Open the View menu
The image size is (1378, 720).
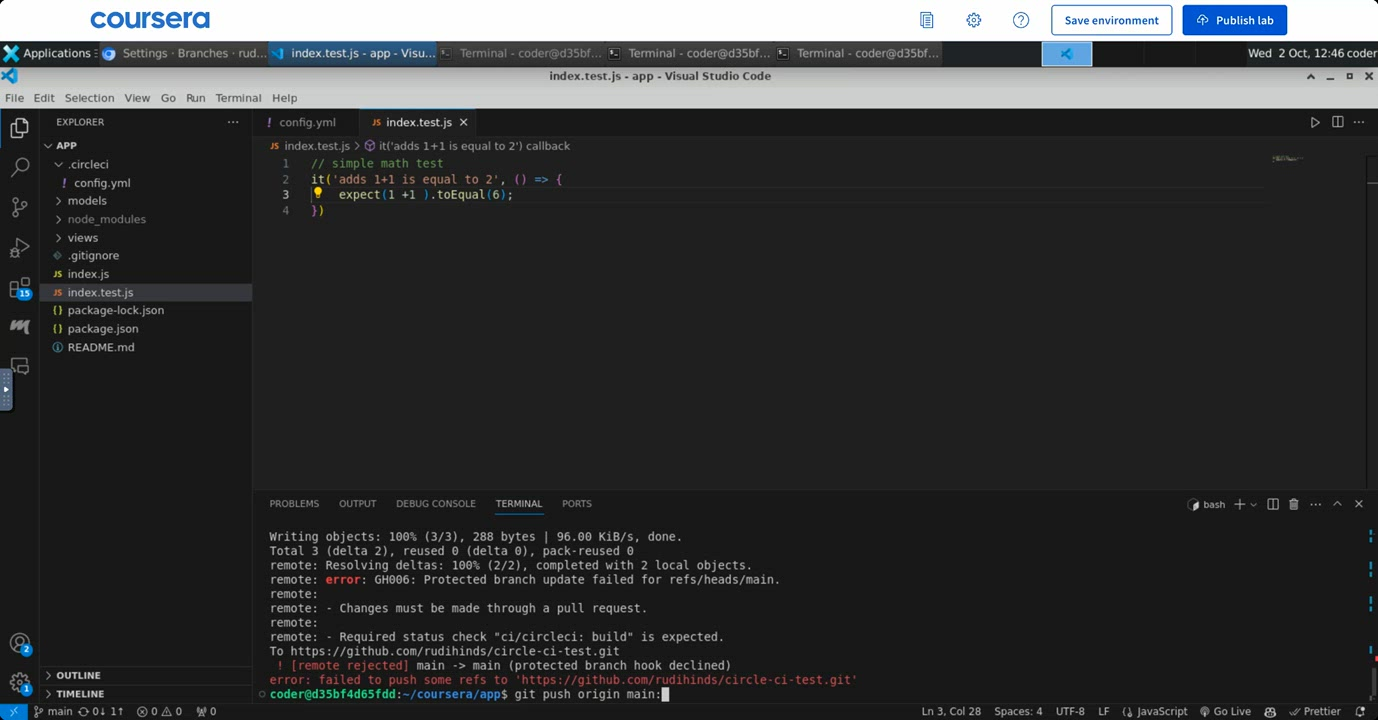point(137,98)
